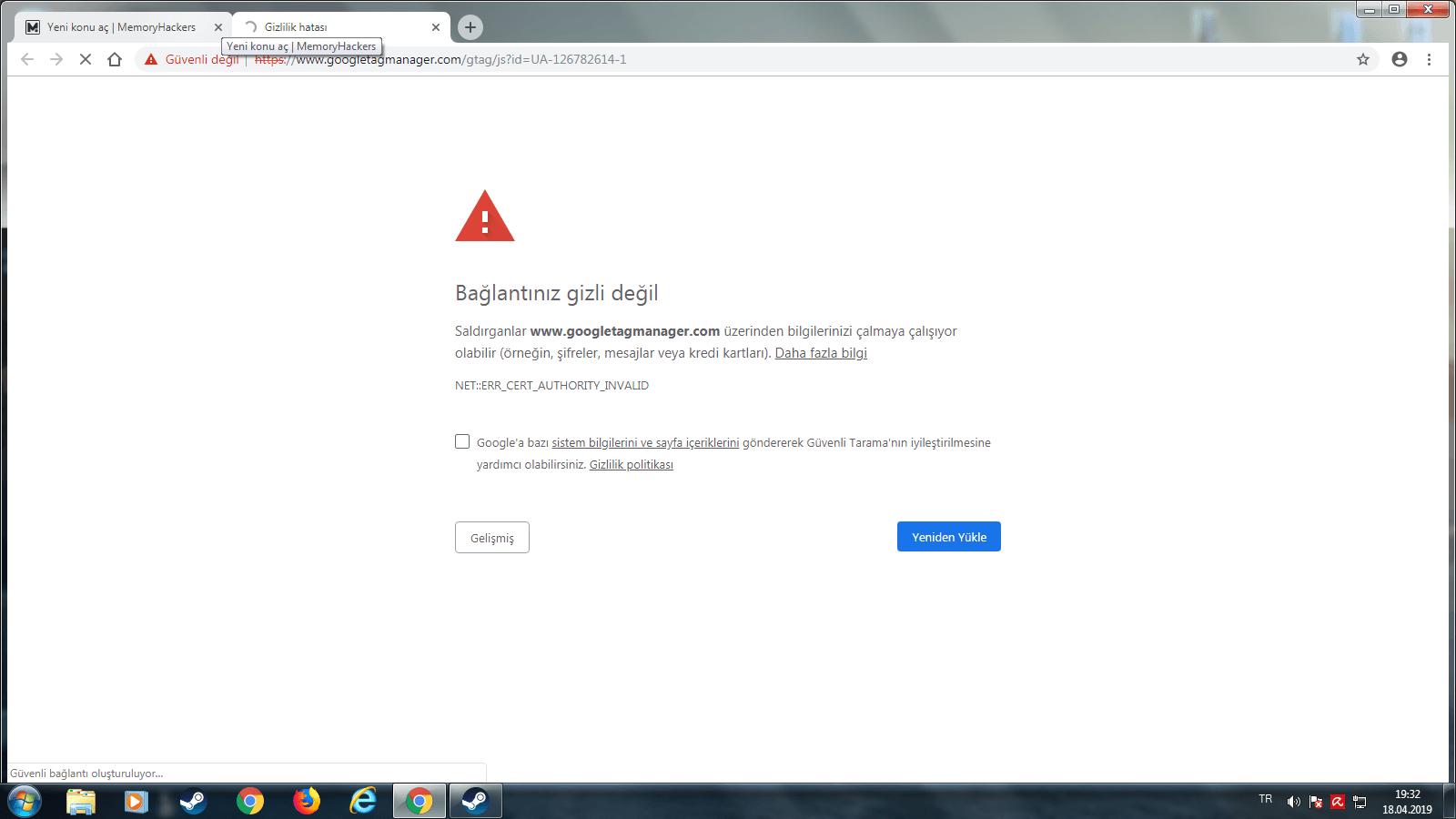Viewport: 1456px width, 819px height.
Task: Open a new tab with plus button
Action: click(470, 27)
